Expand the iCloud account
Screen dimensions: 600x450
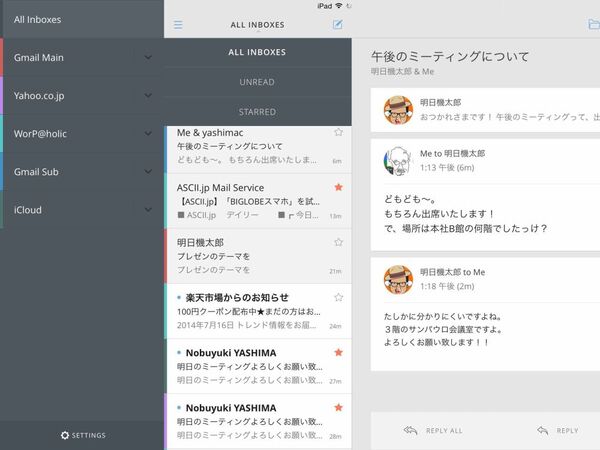148,210
